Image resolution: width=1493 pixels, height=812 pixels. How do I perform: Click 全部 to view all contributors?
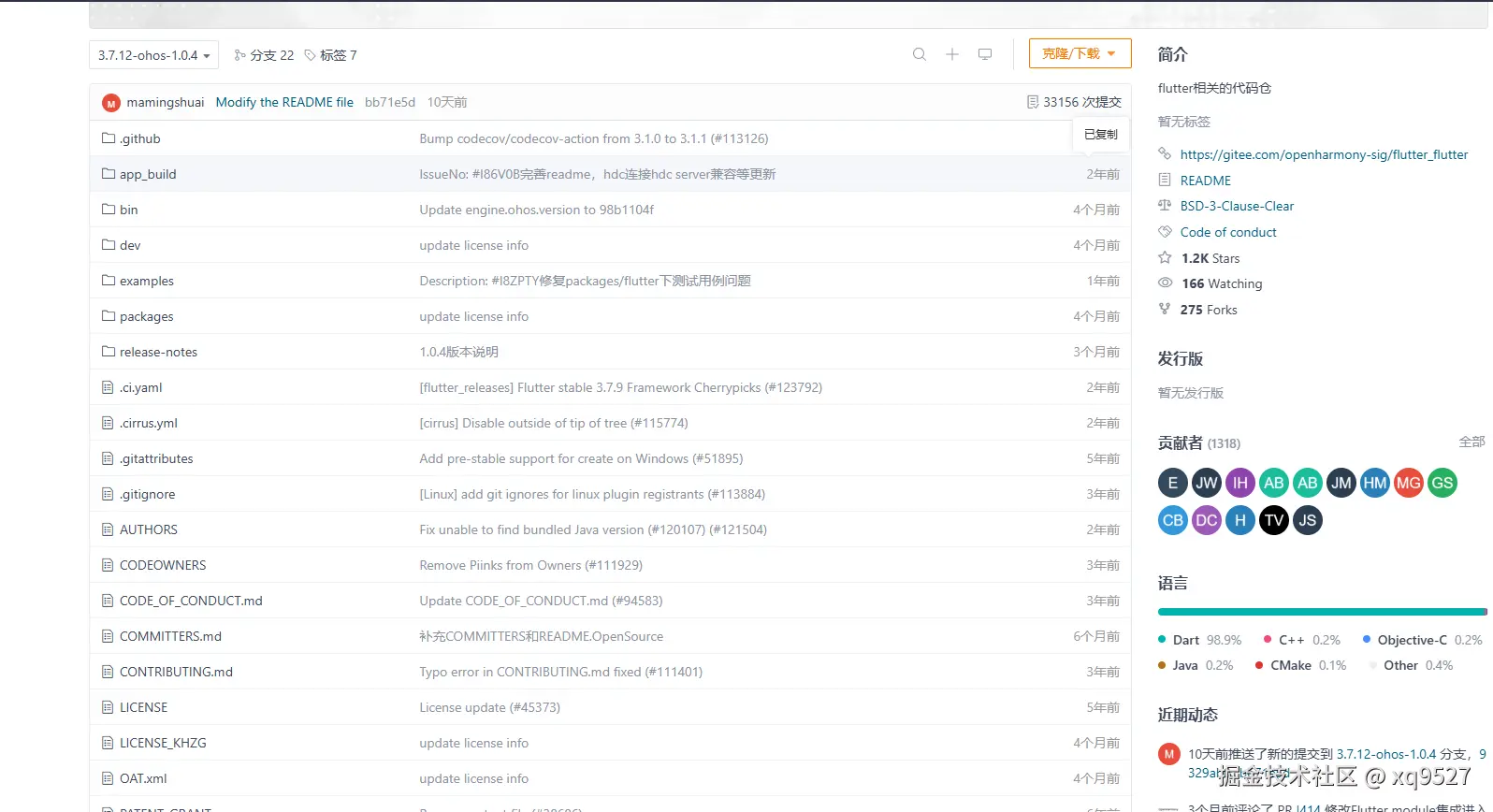pos(1471,442)
